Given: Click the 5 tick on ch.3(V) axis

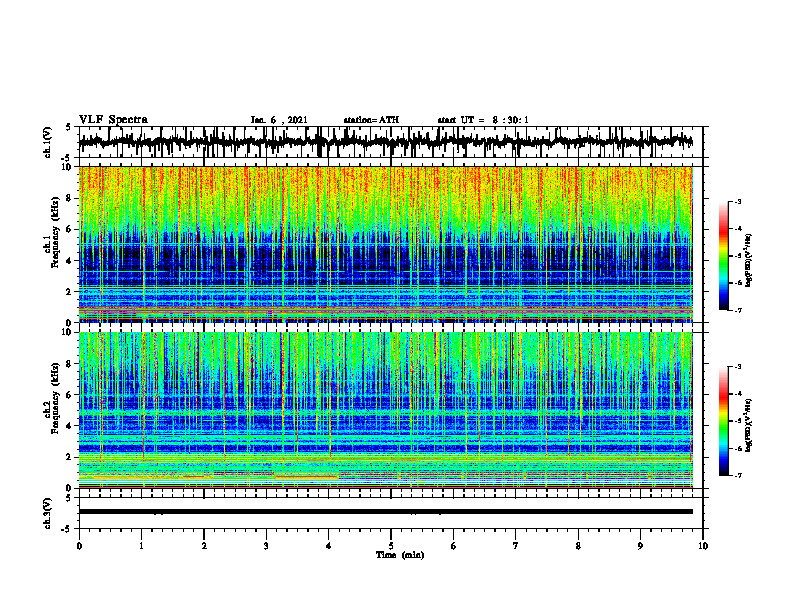Looking at the screenshot, I should 69,498.
